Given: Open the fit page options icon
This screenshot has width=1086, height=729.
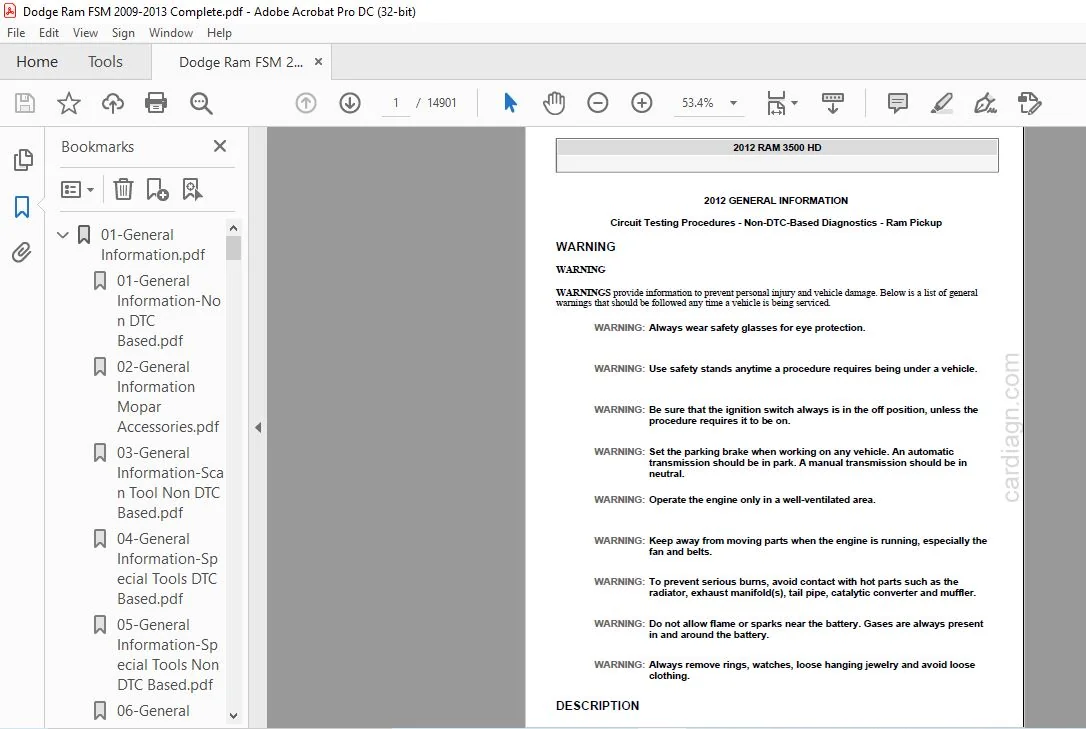Looking at the screenshot, I should pos(776,103).
